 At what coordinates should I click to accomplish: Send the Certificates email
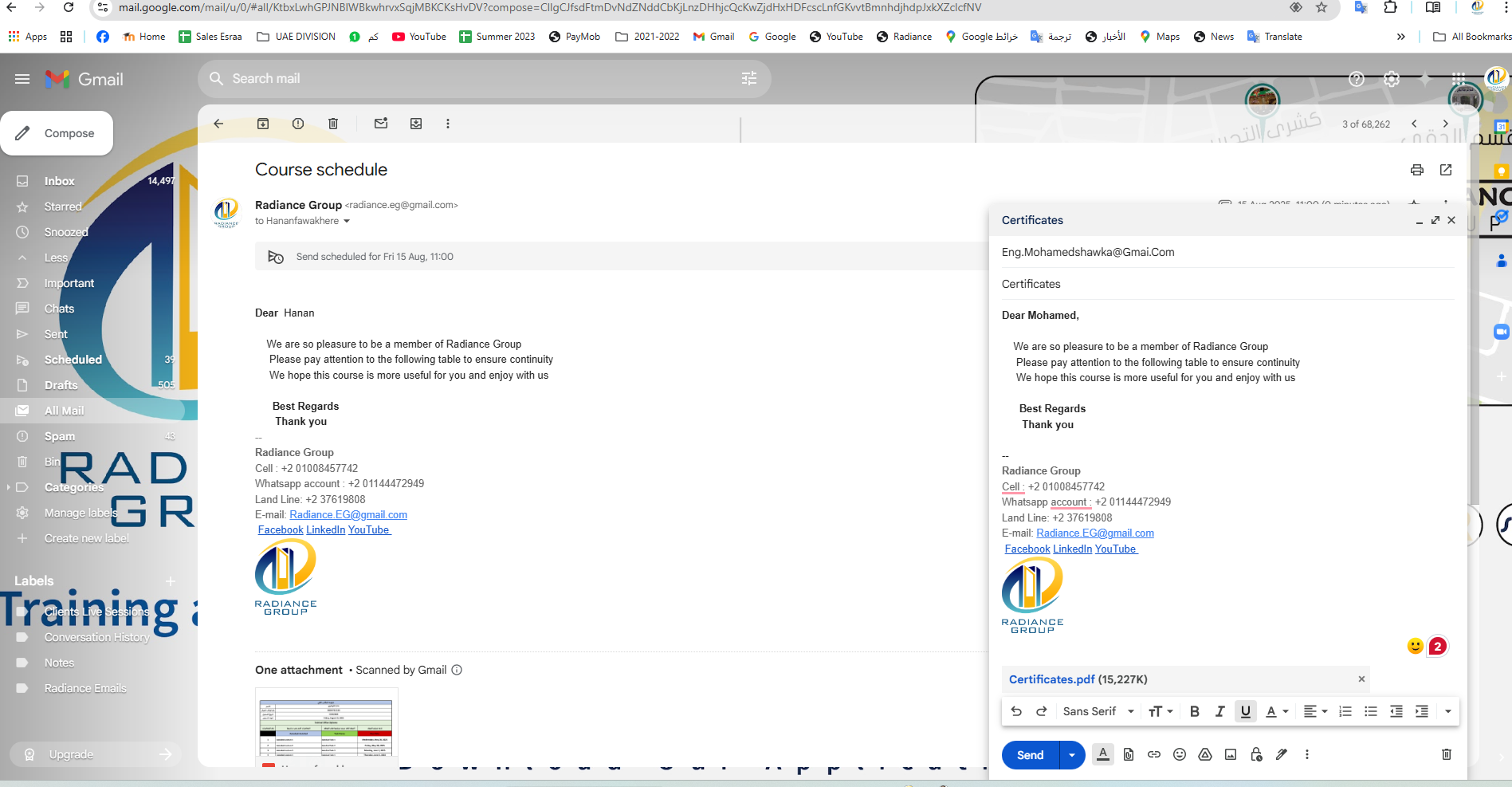[1030, 755]
